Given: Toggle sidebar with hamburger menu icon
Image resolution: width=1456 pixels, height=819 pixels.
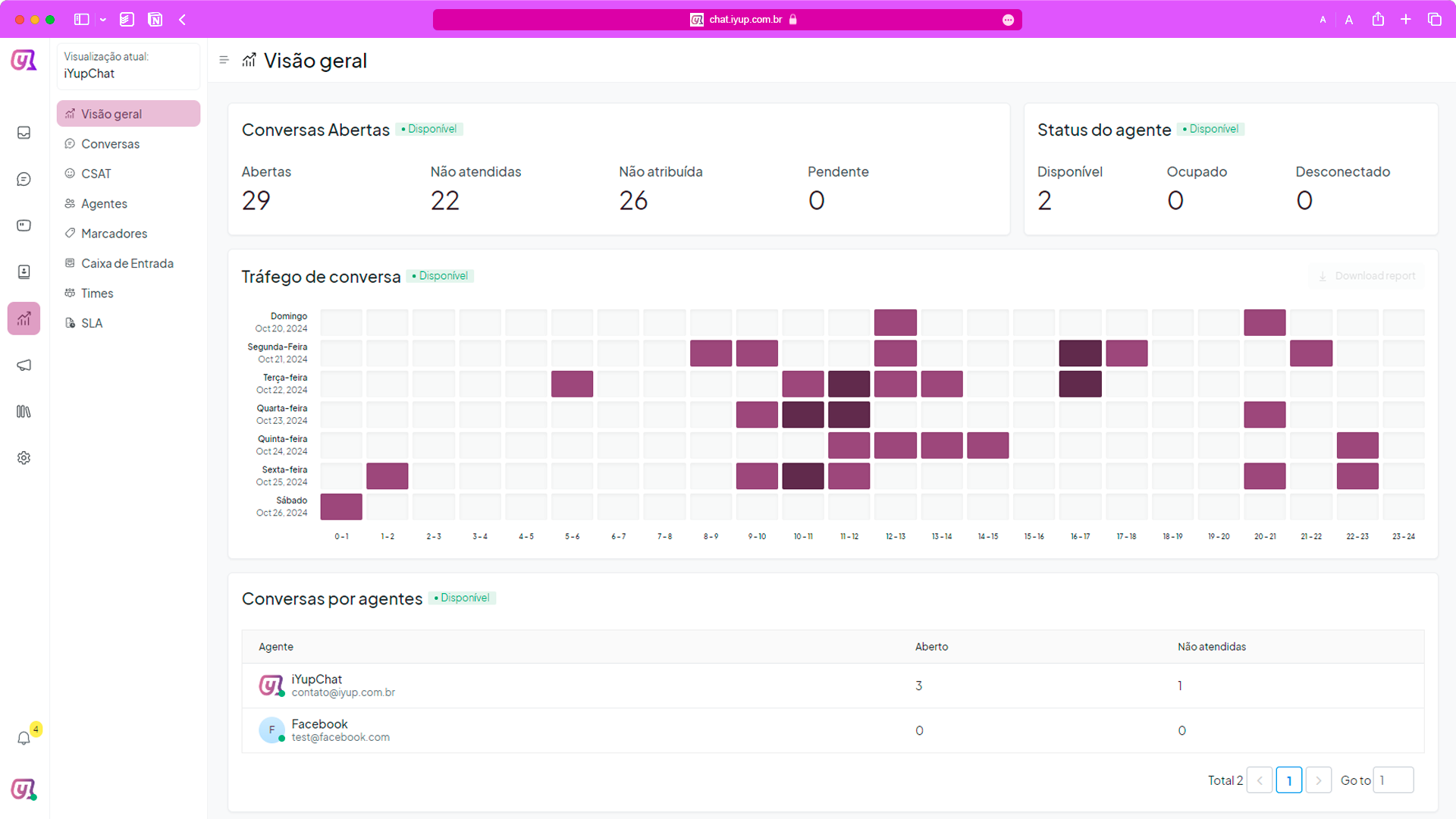Looking at the screenshot, I should click(224, 60).
